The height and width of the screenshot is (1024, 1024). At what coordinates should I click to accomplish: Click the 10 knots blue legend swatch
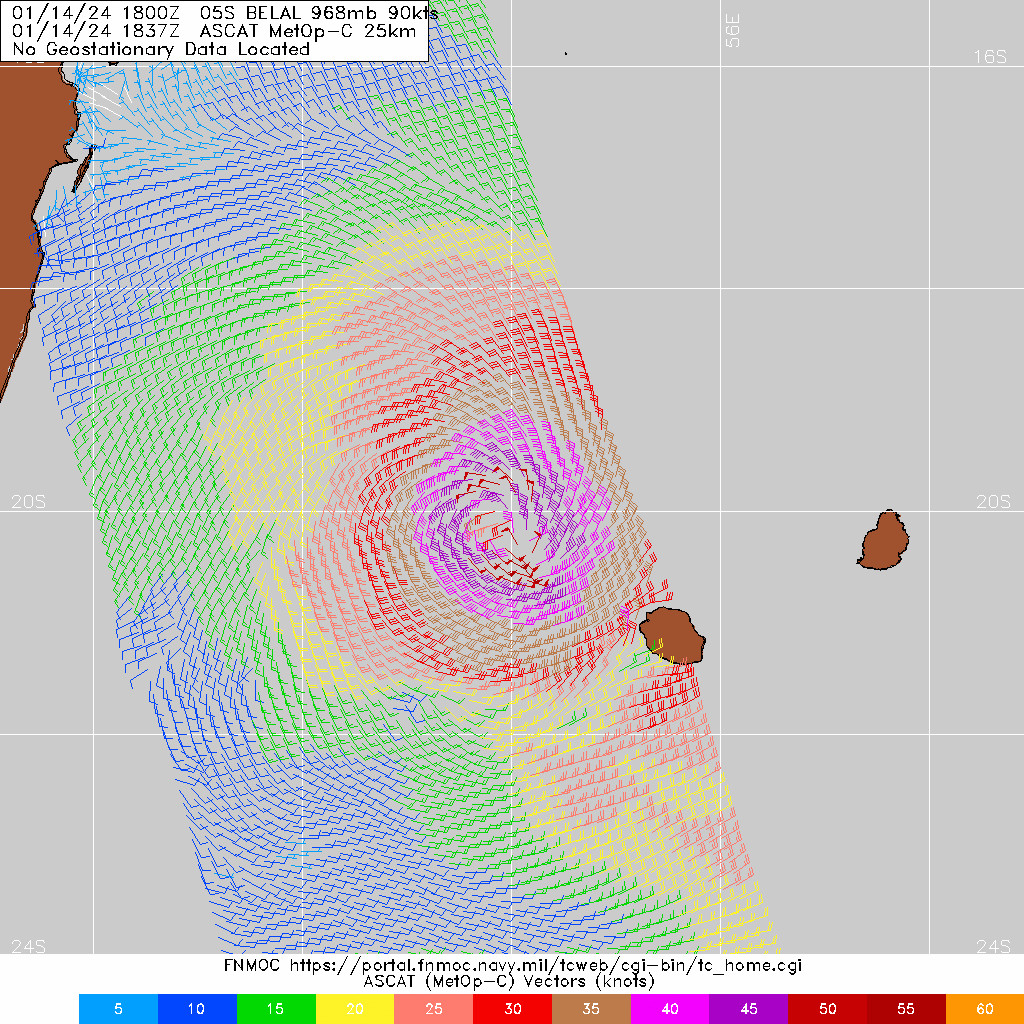[x=197, y=1008]
